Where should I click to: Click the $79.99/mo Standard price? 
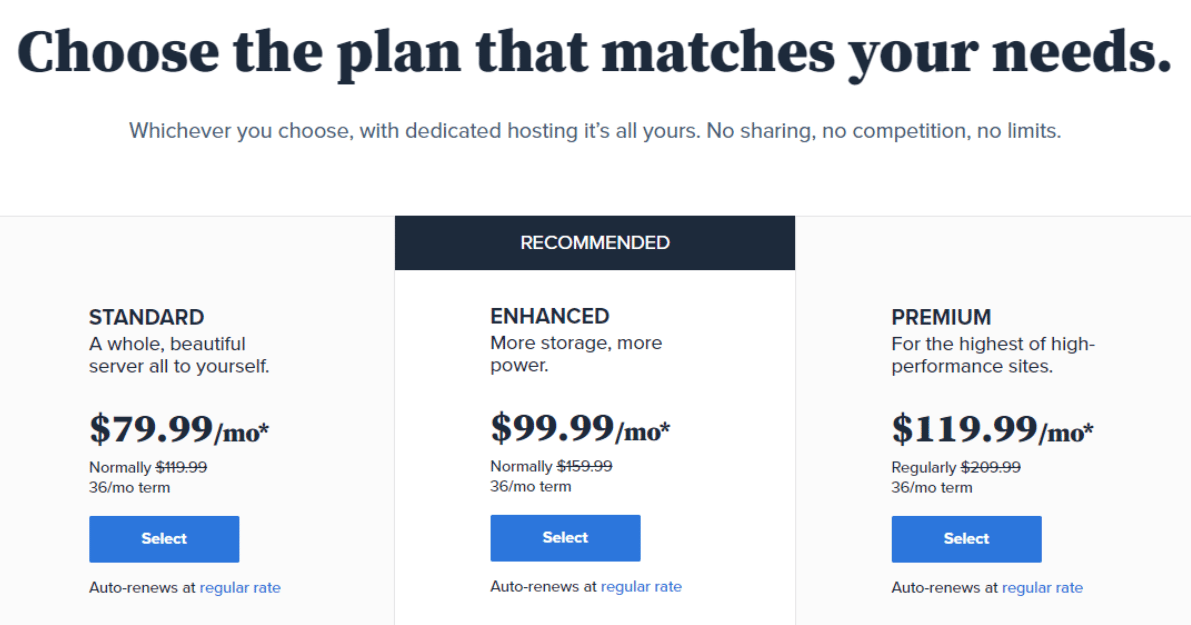(179, 429)
